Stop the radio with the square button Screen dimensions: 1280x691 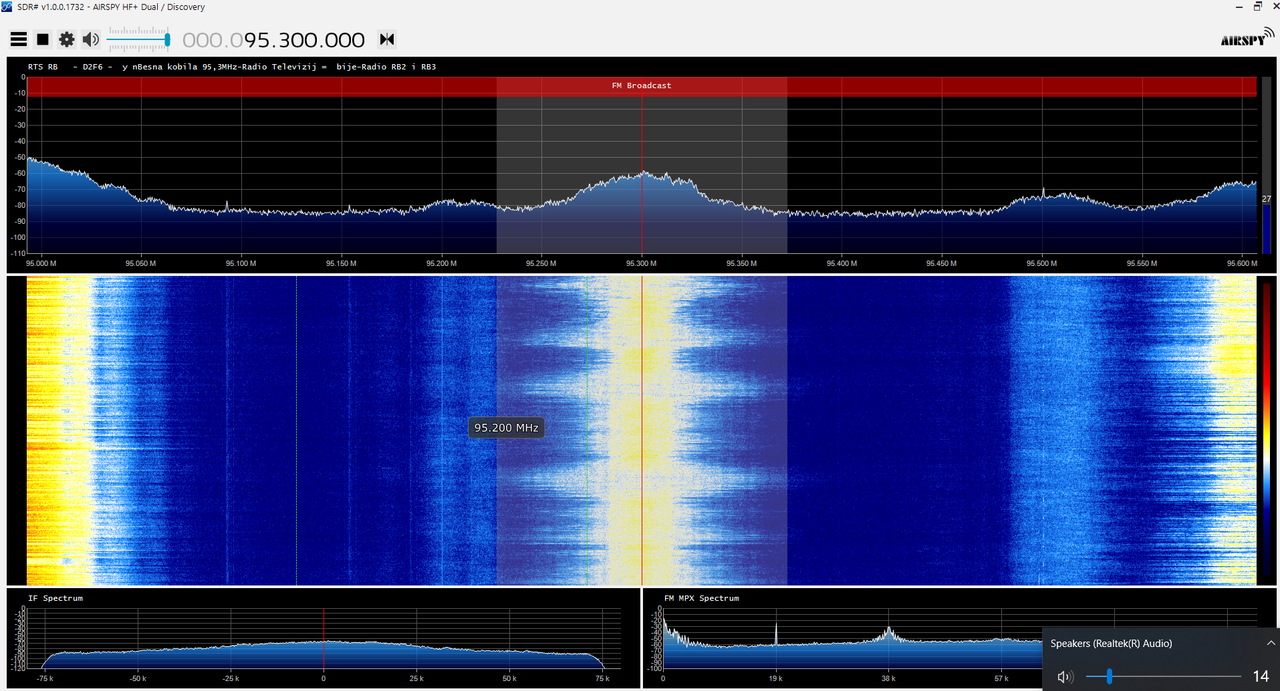[43, 40]
